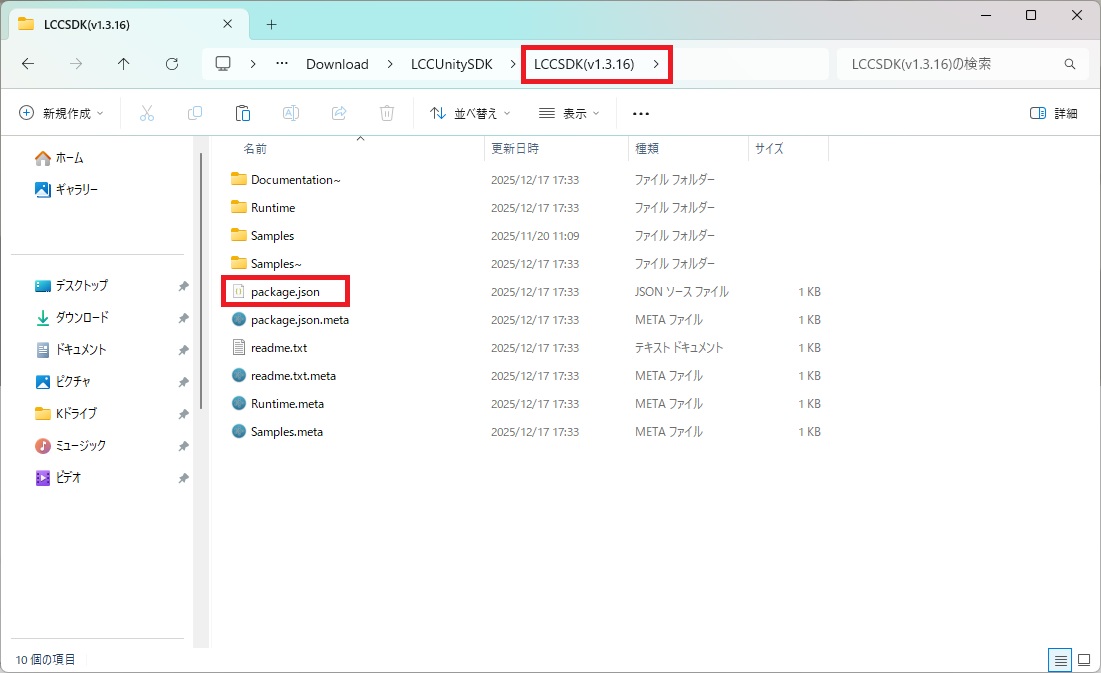Open ダウンロード in quick access
Viewport: 1101px width, 673px height.
[x=72, y=318]
